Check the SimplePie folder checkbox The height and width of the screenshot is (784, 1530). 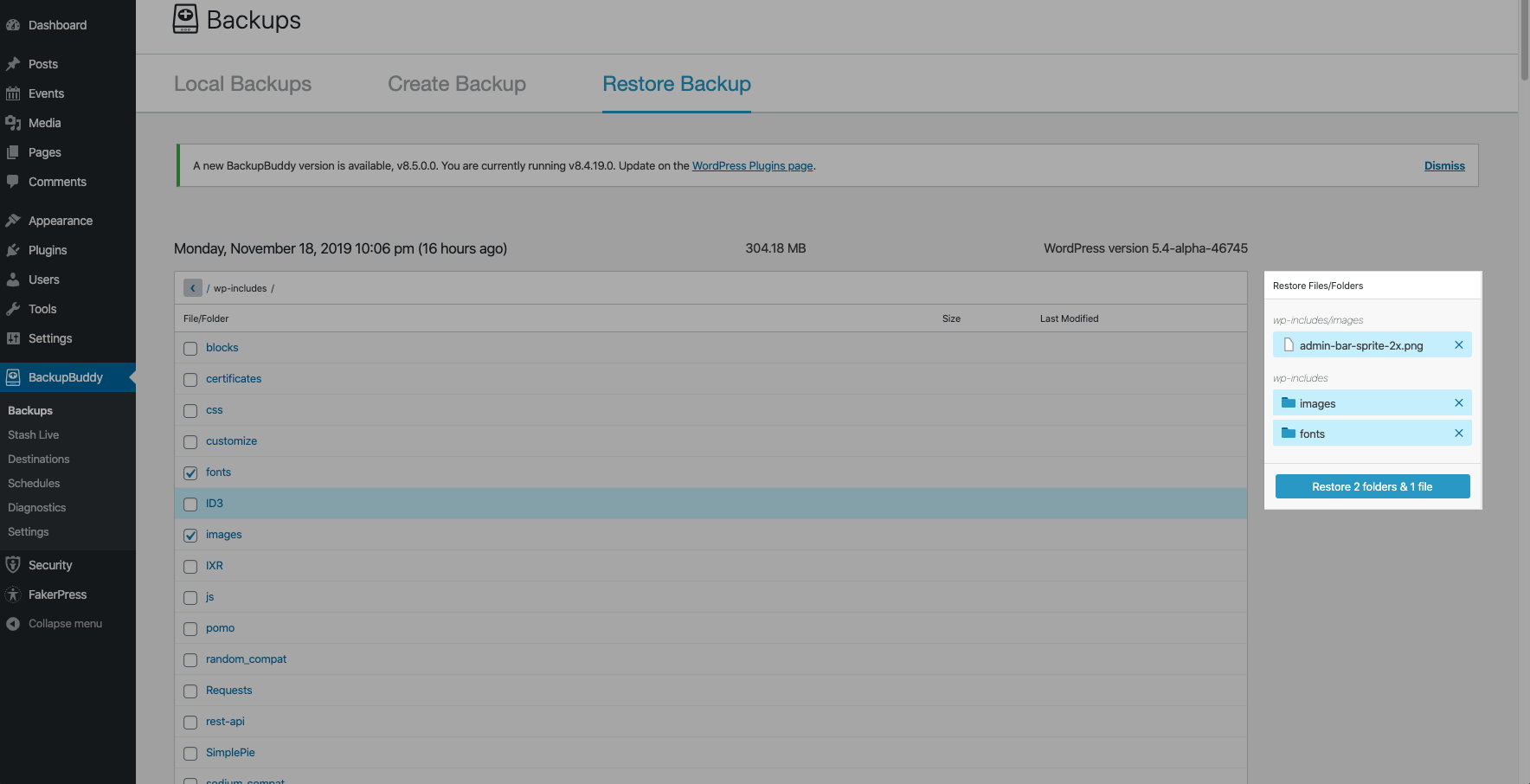tap(190, 754)
